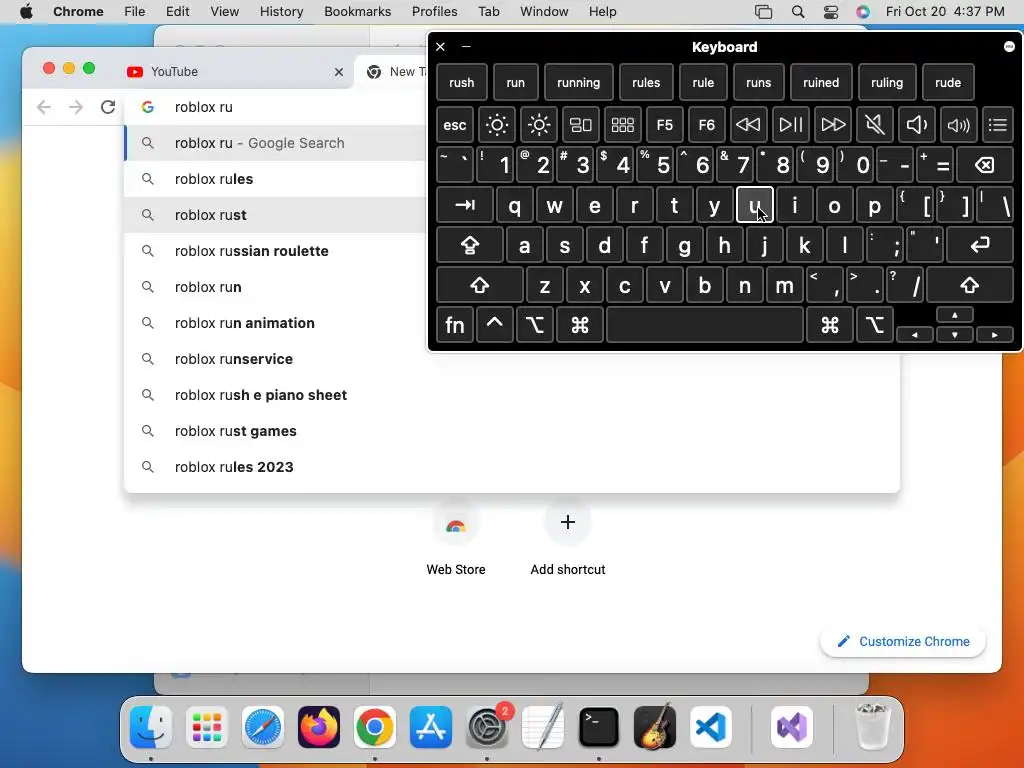
Task: Click the play/pause media key
Action: (790, 125)
